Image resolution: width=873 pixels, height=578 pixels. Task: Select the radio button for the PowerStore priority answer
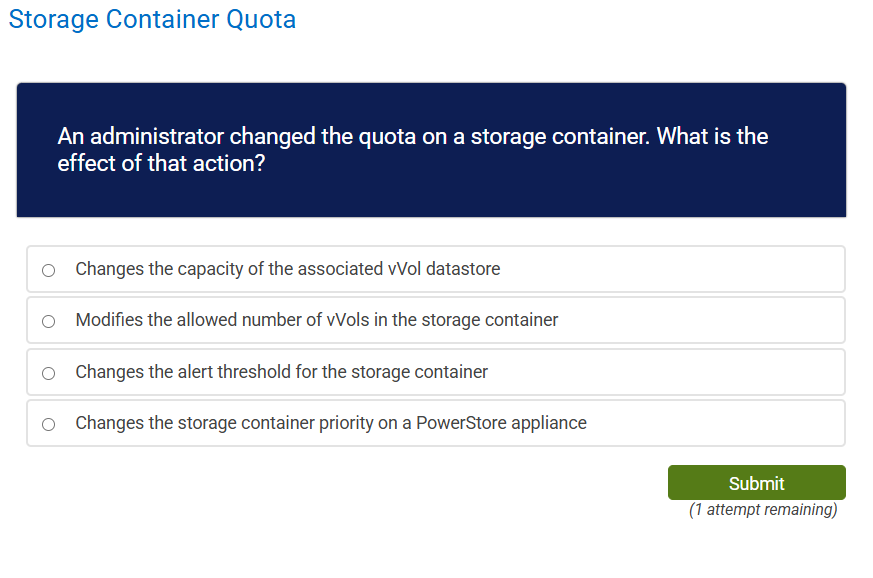[47, 423]
